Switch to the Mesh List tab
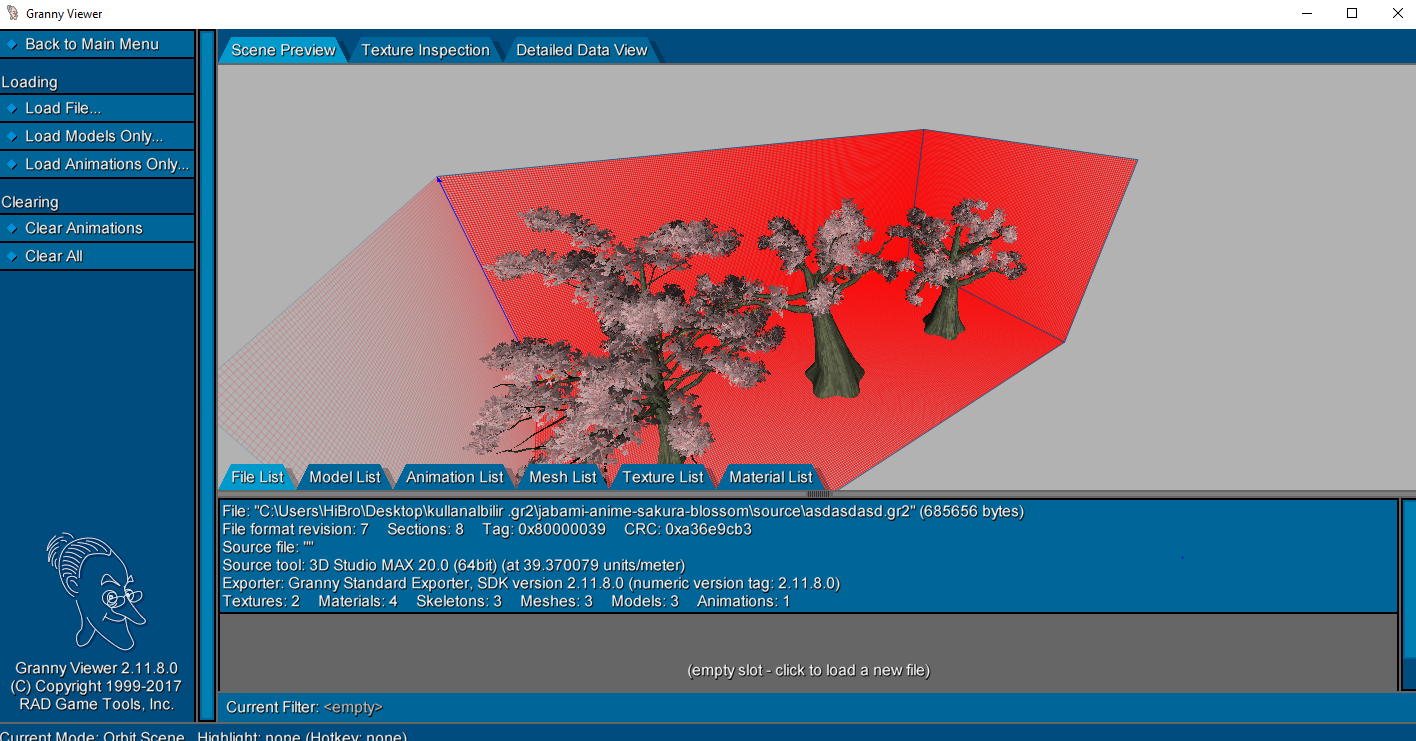1416x741 pixels. (561, 477)
